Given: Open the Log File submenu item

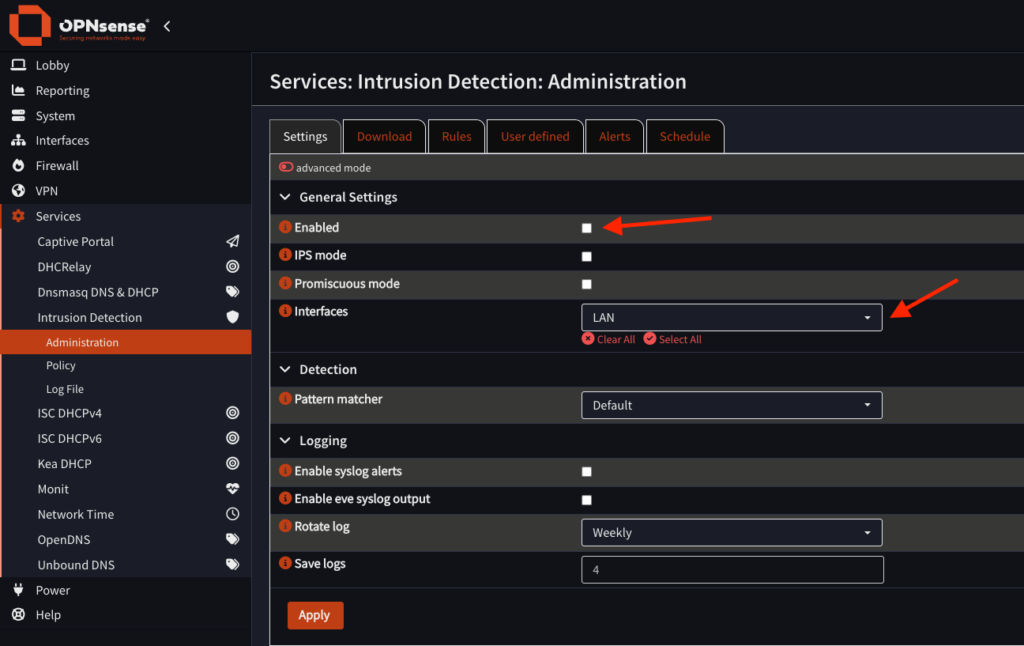Looking at the screenshot, I should coord(65,389).
